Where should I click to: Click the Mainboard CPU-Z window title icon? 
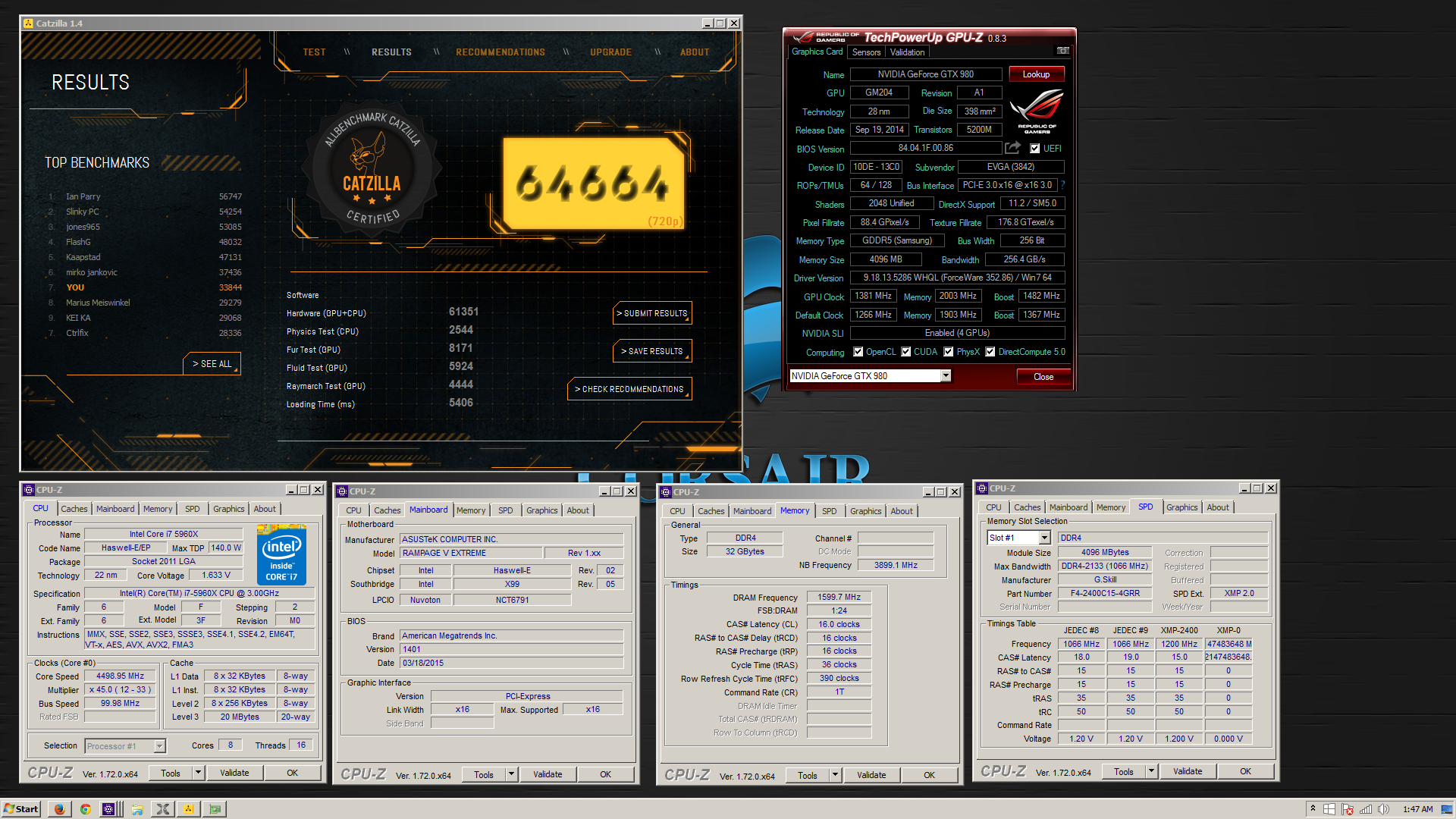pyautogui.click(x=342, y=491)
